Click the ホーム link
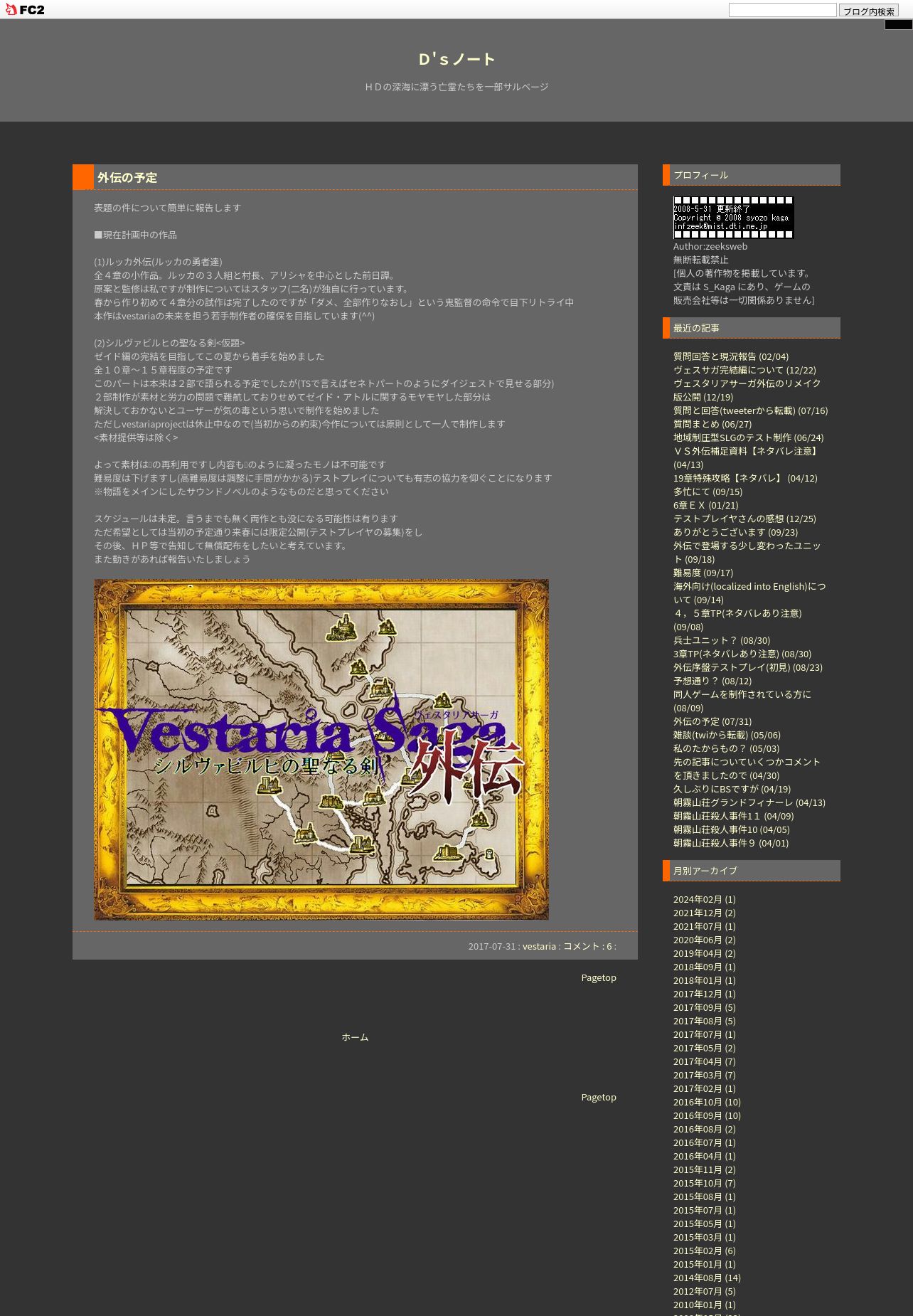Image resolution: width=913 pixels, height=1316 pixels. [355, 1037]
